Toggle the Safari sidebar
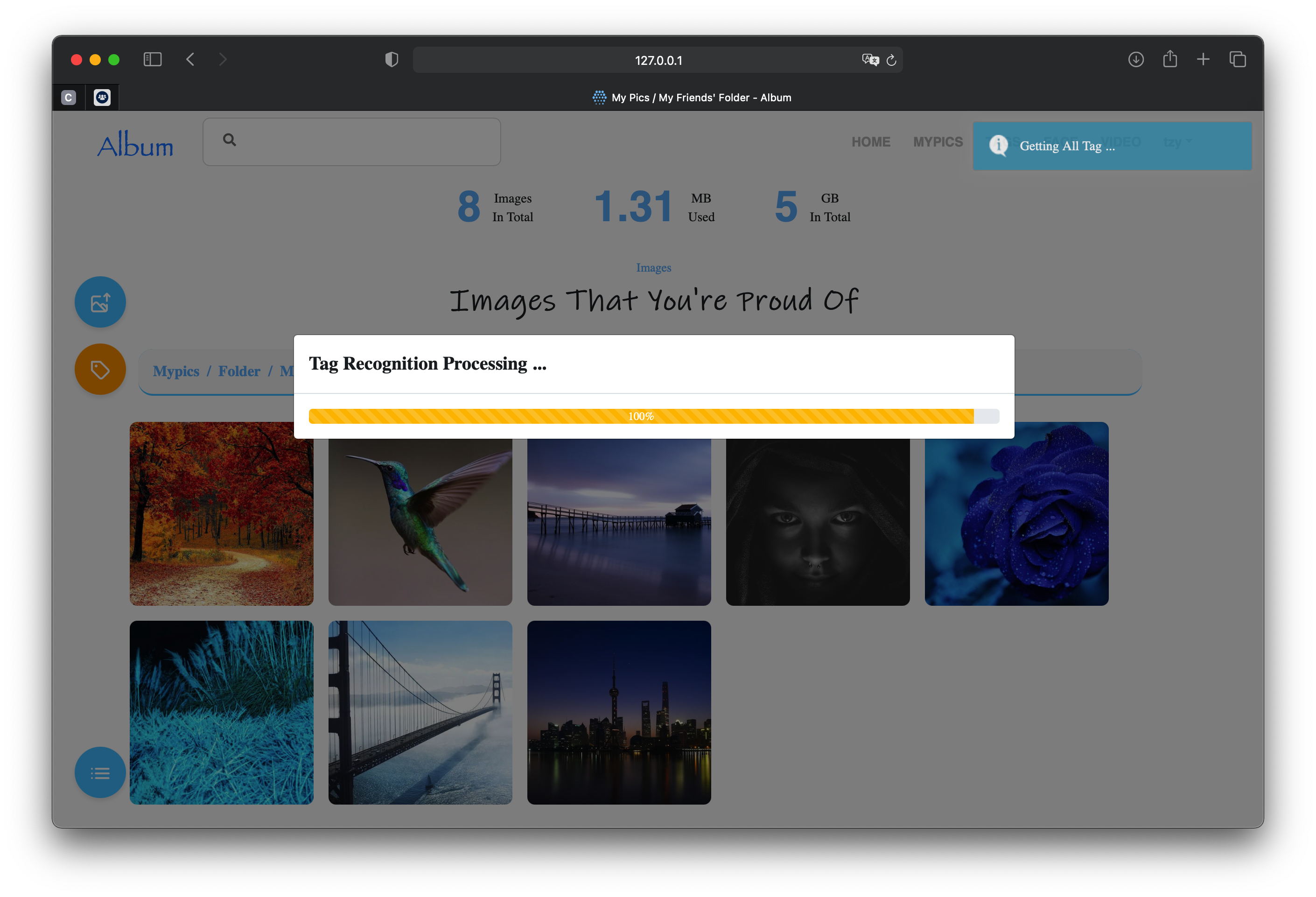Image resolution: width=1316 pixels, height=897 pixels. click(x=152, y=59)
